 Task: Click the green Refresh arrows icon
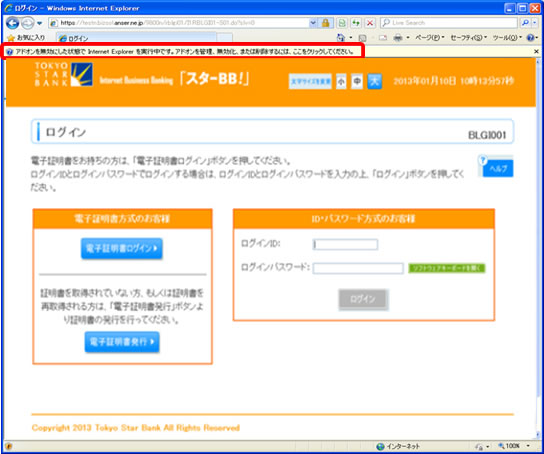click(x=356, y=23)
